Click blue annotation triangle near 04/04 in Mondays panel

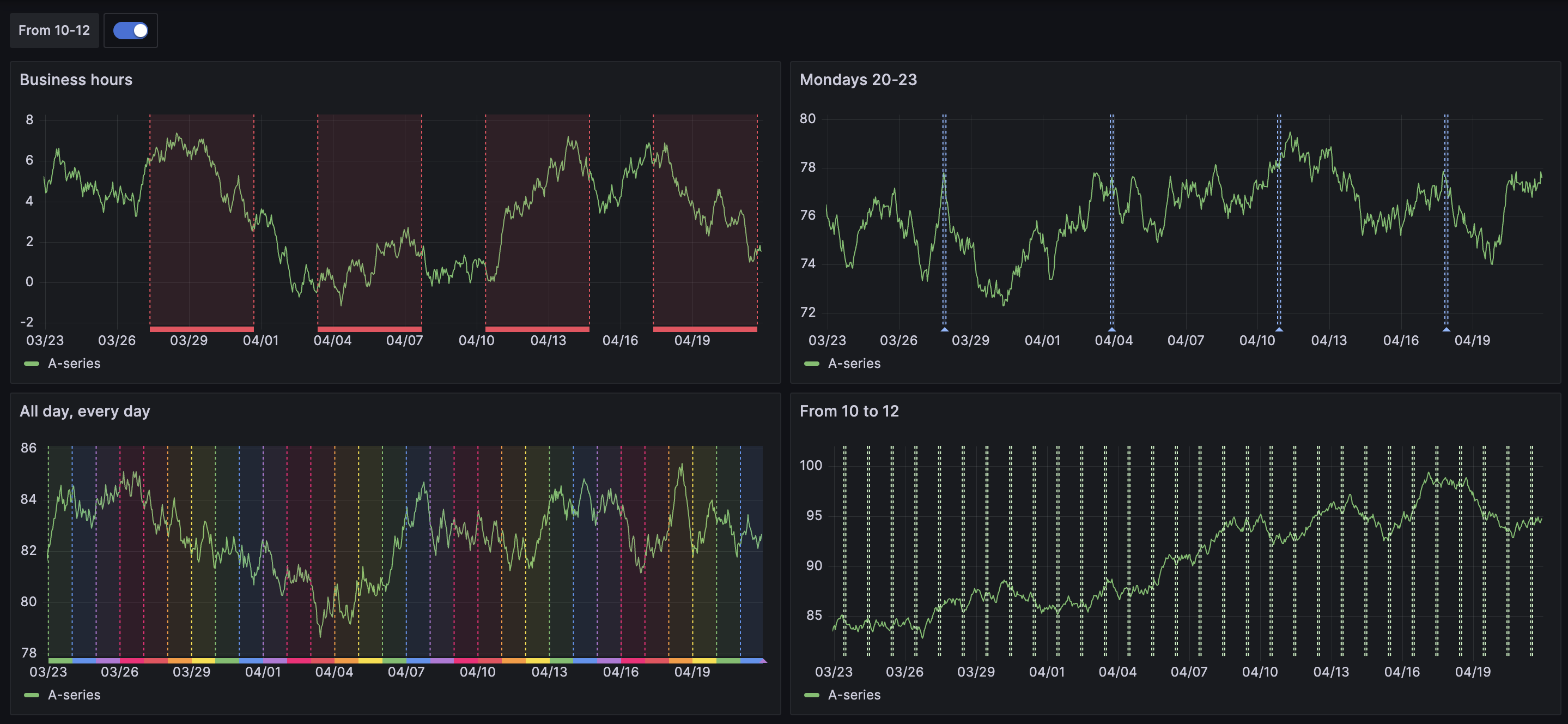pyautogui.click(x=1111, y=329)
